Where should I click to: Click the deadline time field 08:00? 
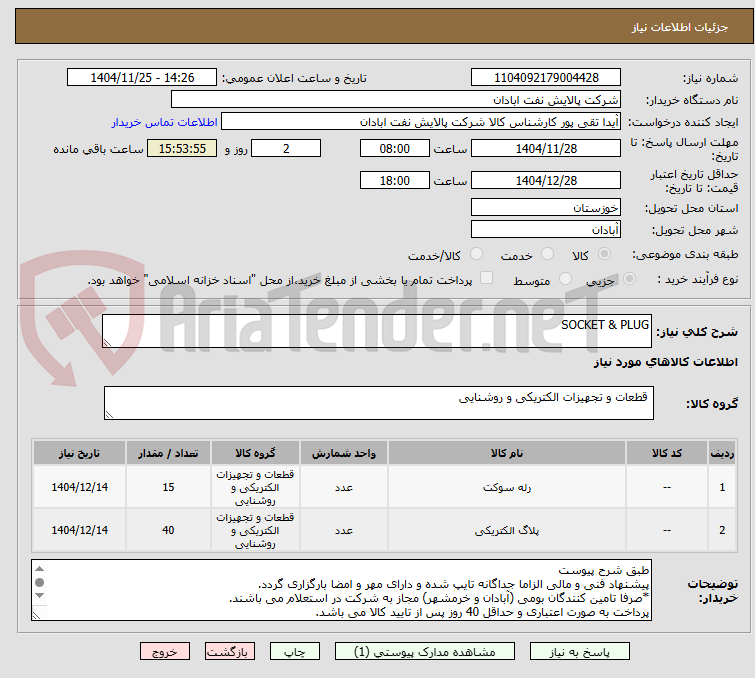tap(394, 148)
